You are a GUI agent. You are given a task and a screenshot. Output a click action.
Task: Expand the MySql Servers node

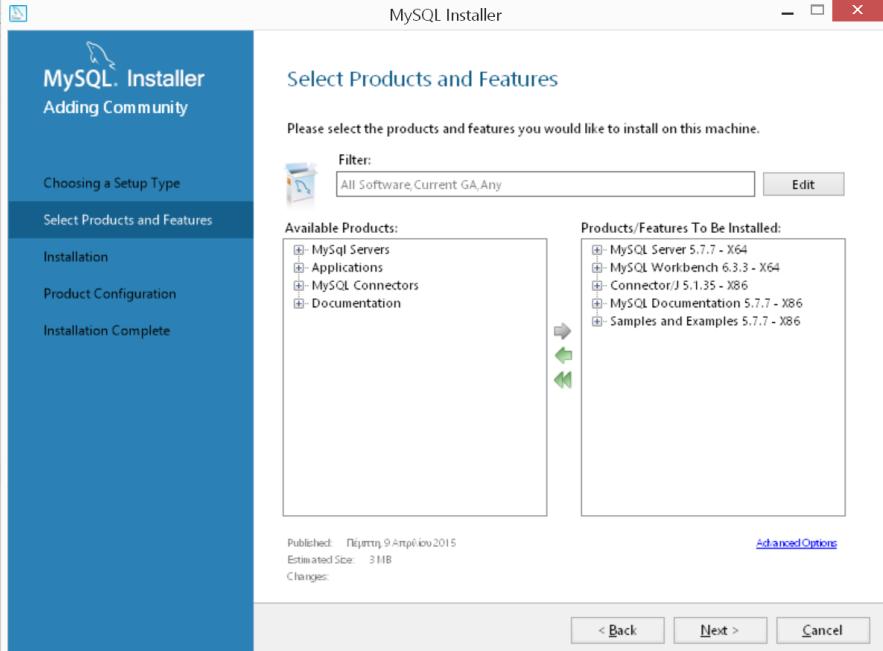(298, 249)
